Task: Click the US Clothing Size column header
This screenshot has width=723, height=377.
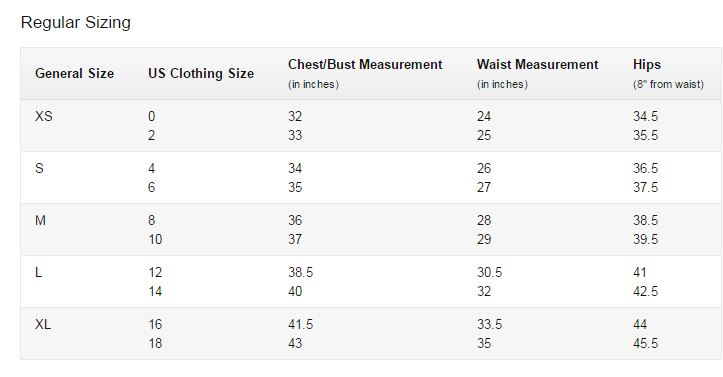Action: pyautogui.click(x=201, y=73)
